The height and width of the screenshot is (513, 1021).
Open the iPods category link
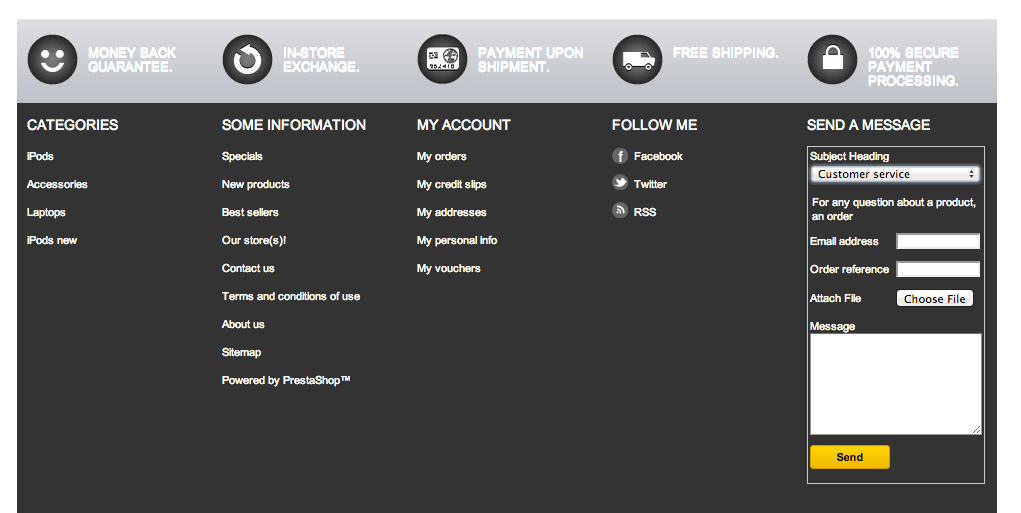click(40, 156)
